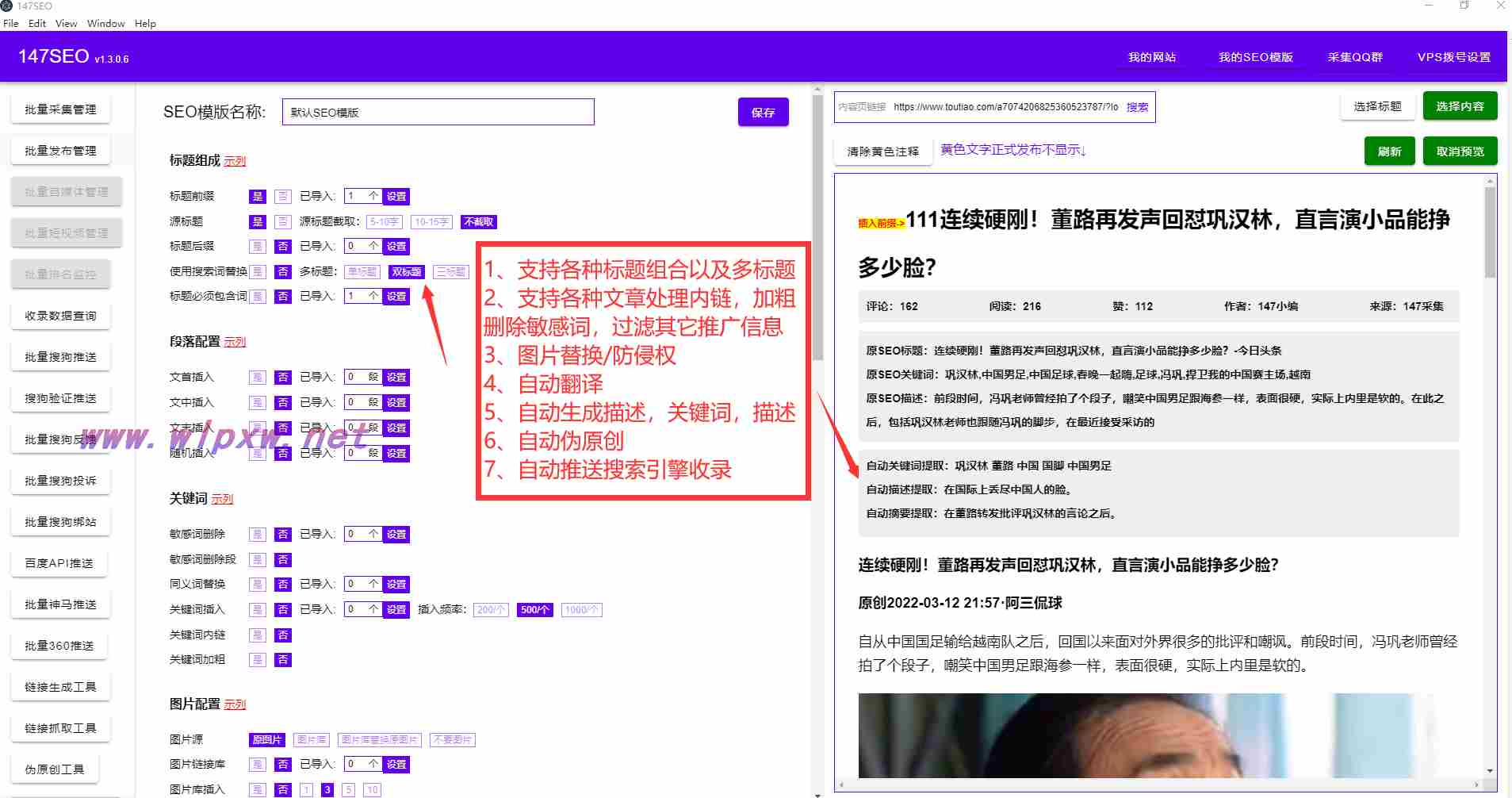Set 图片链接库 to 是
This screenshot has height=798, width=1512.
click(258, 764)
